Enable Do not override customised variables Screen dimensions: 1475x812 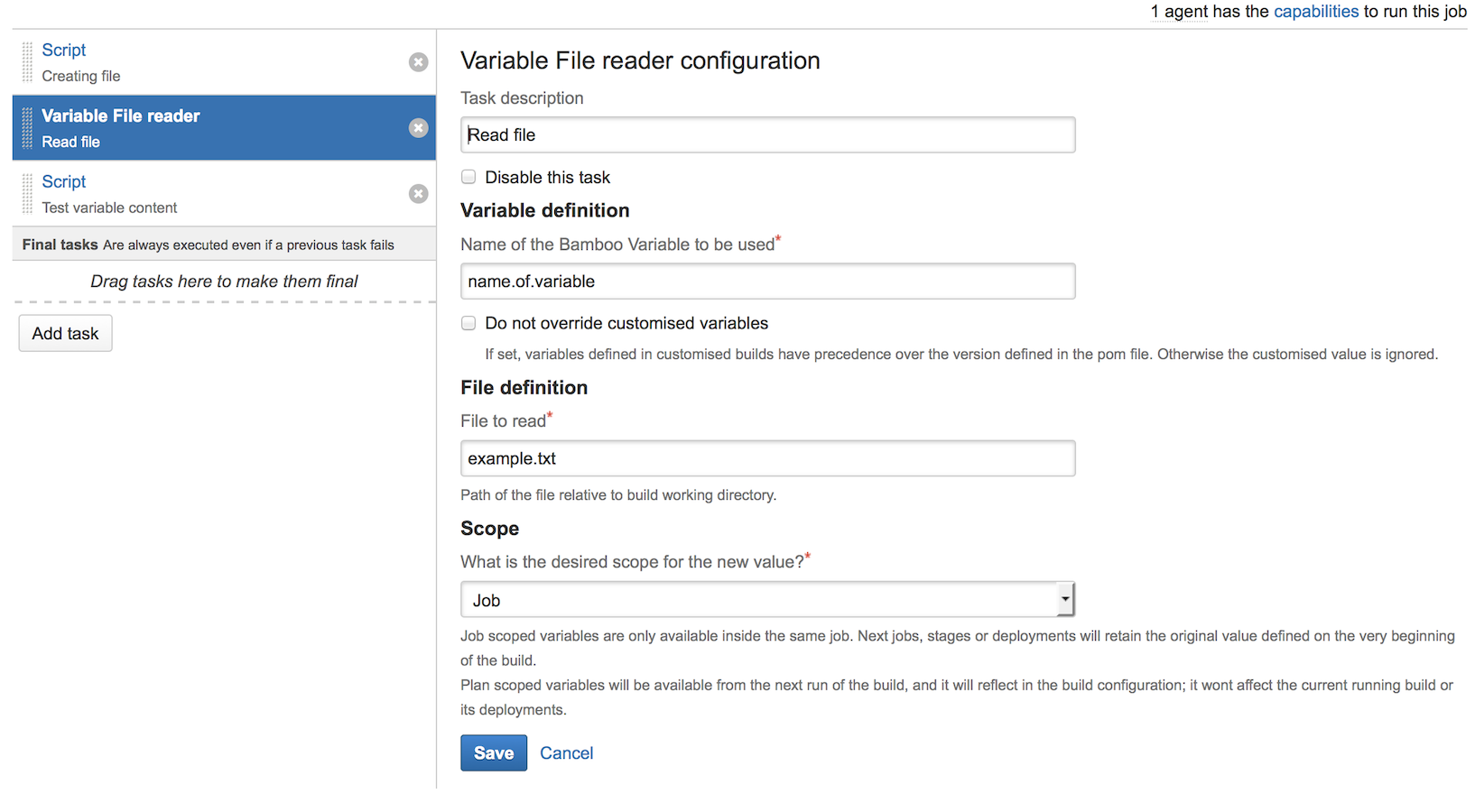point(468,323)
